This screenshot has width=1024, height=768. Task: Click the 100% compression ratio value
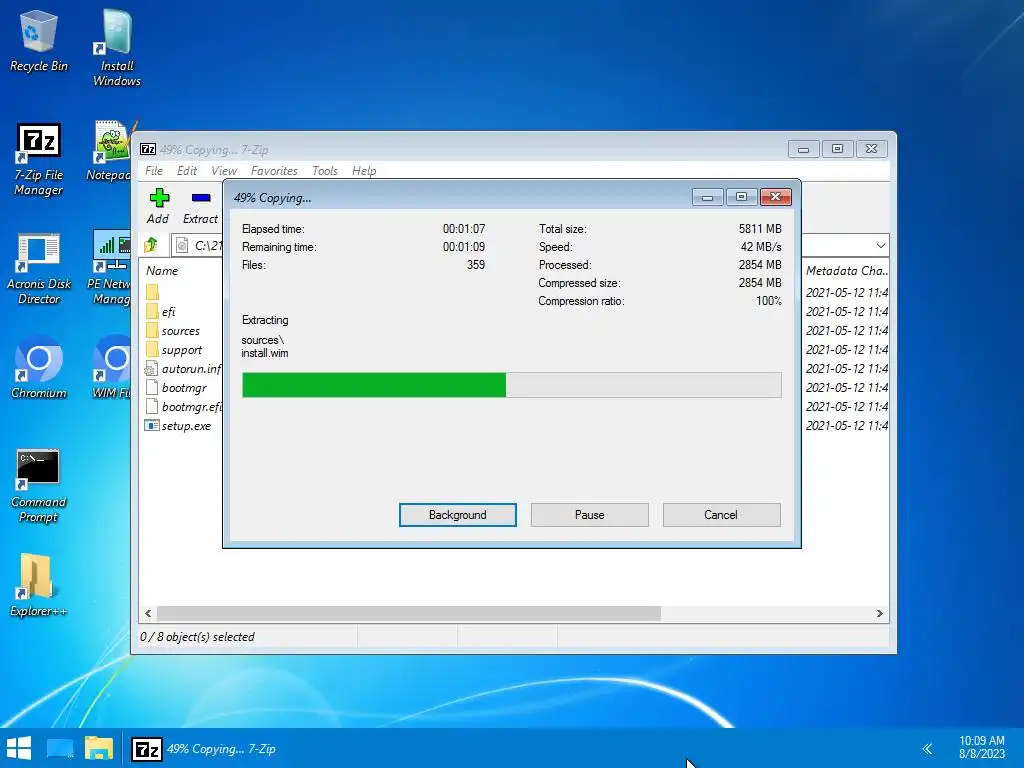pos(769,301)
